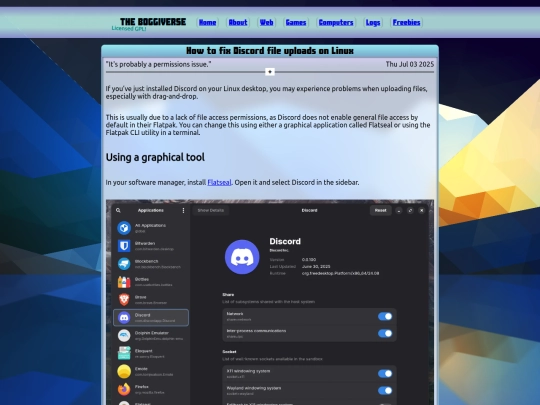Select the Dolphin Emulator icon

[124, 335]
